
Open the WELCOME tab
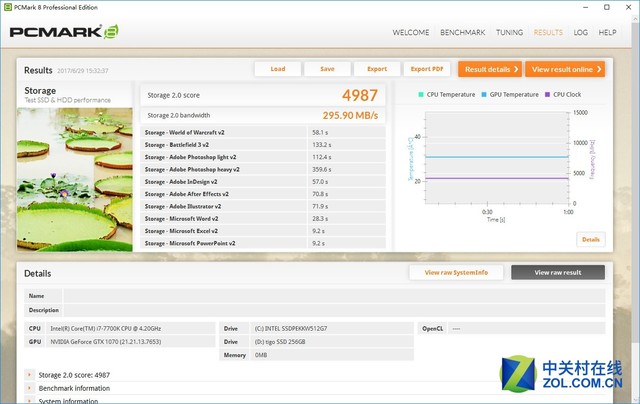411,32
